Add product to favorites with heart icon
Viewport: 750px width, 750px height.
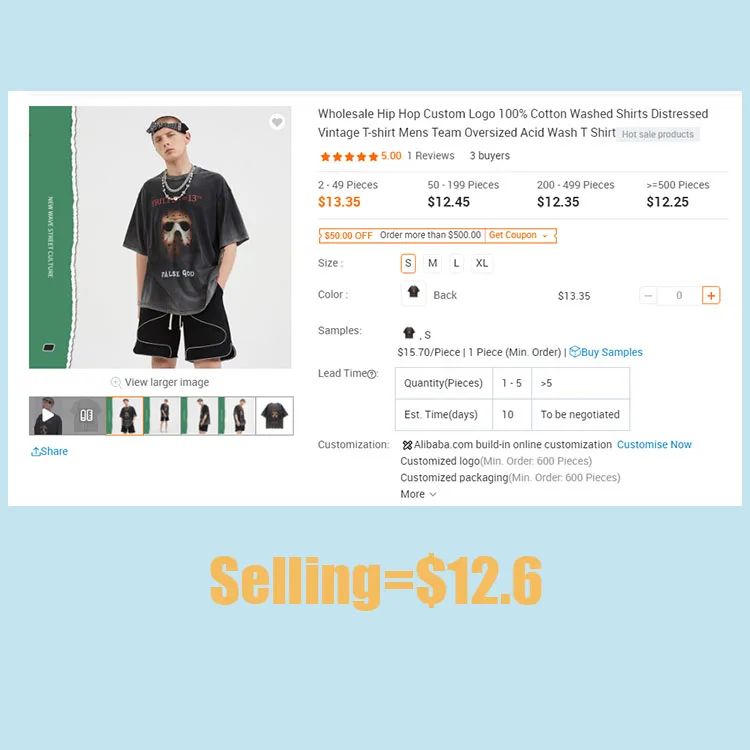coord(277,122)
